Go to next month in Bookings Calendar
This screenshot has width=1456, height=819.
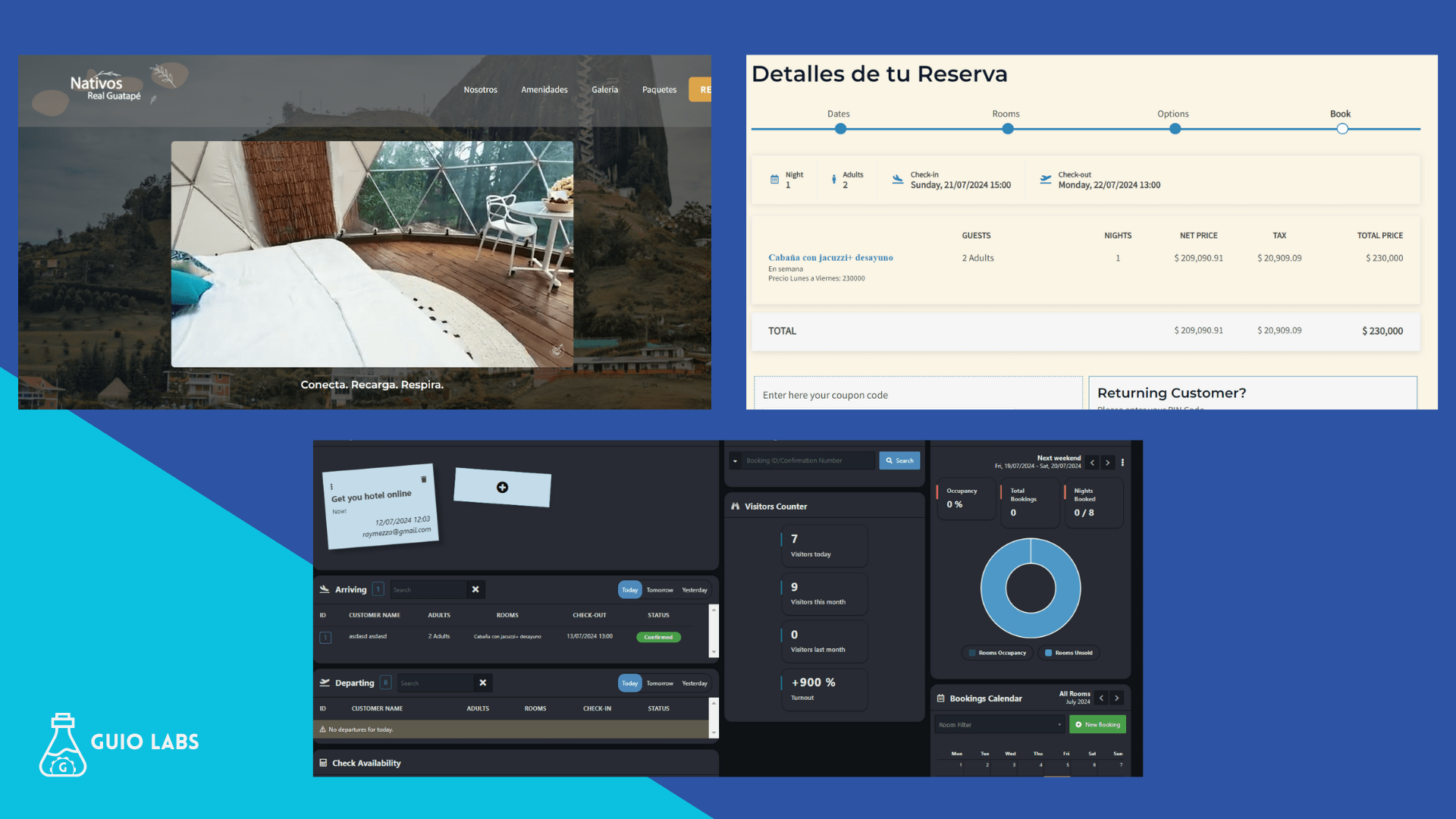[1117, 698]
